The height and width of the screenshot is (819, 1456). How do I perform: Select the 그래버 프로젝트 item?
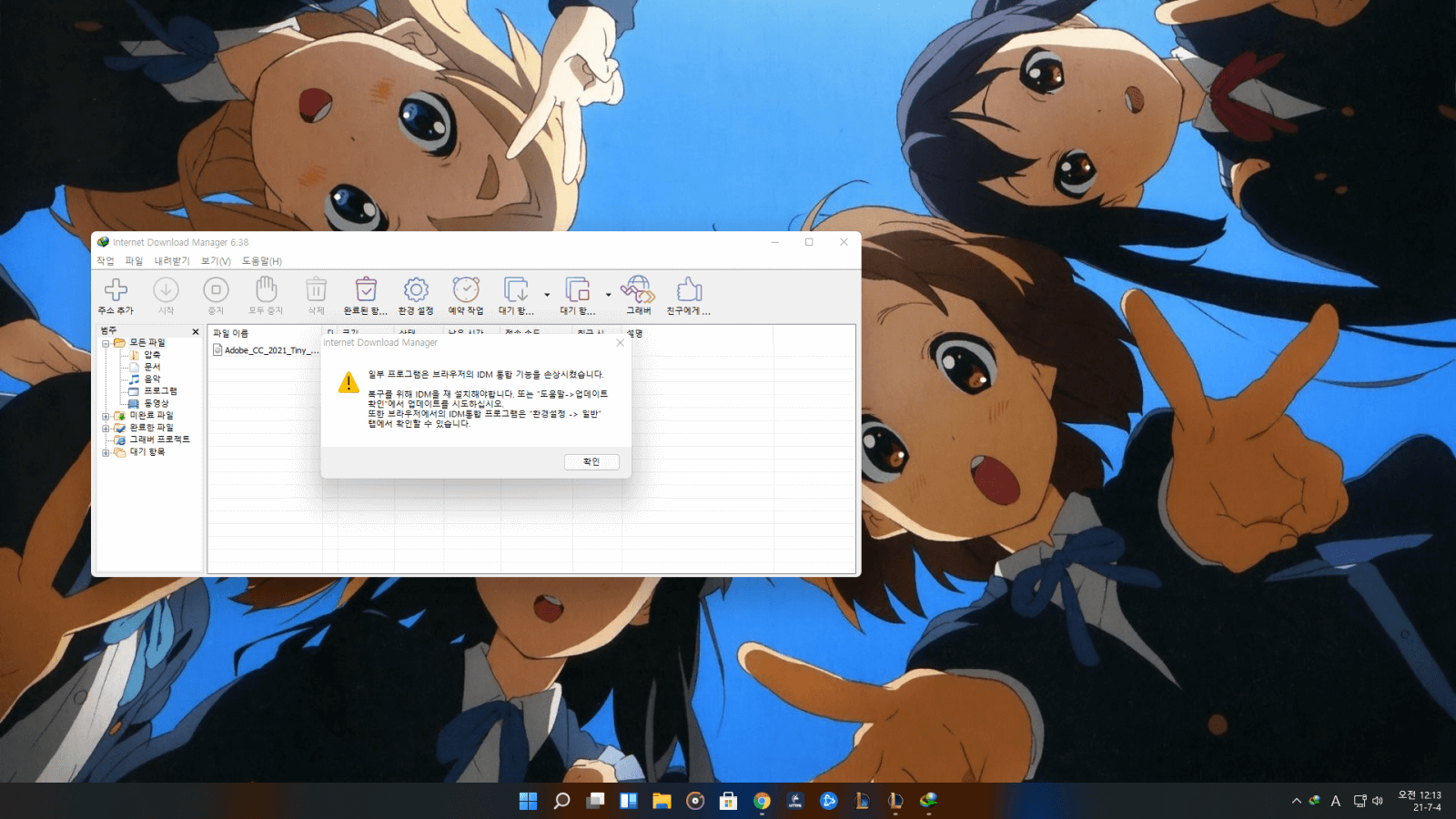click(x=160, y=440)
